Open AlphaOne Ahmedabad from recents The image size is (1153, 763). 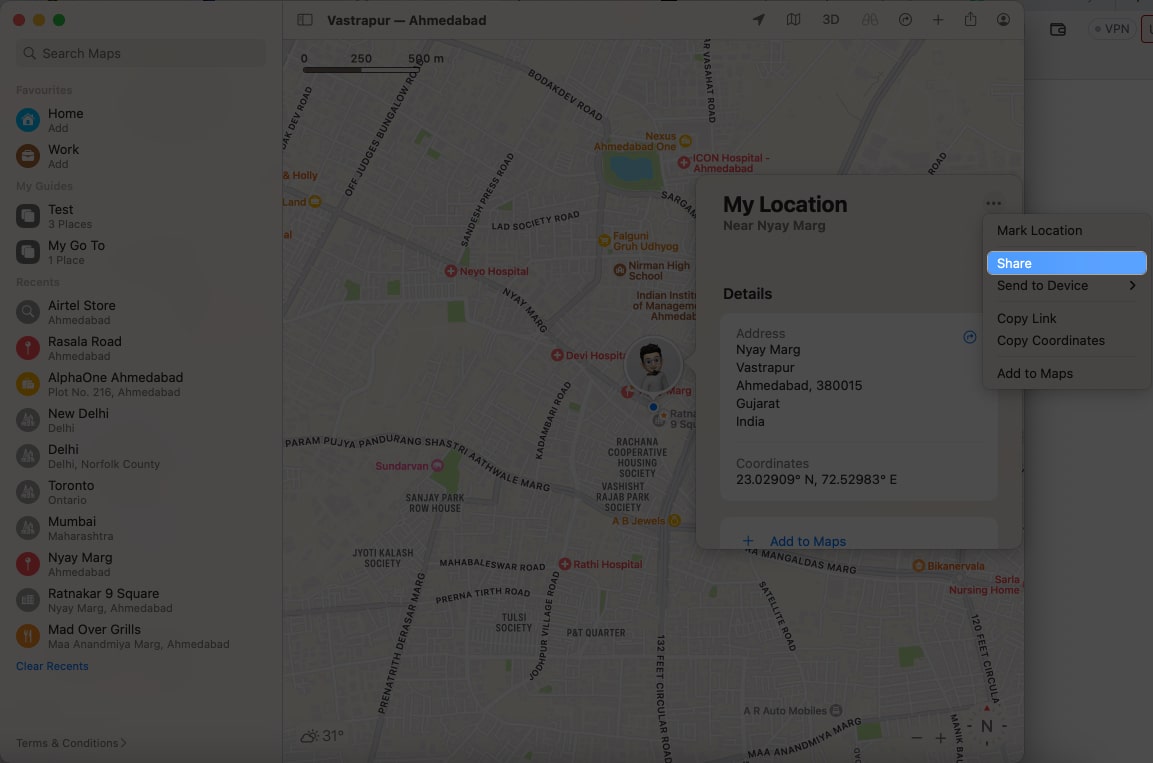pos(140,384)
